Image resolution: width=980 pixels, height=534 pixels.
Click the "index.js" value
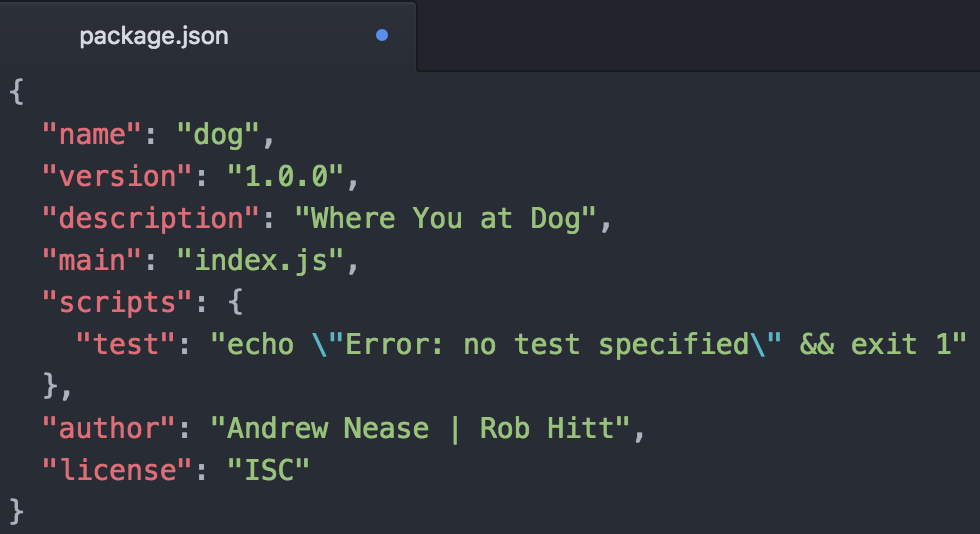[x=260, y=261]
